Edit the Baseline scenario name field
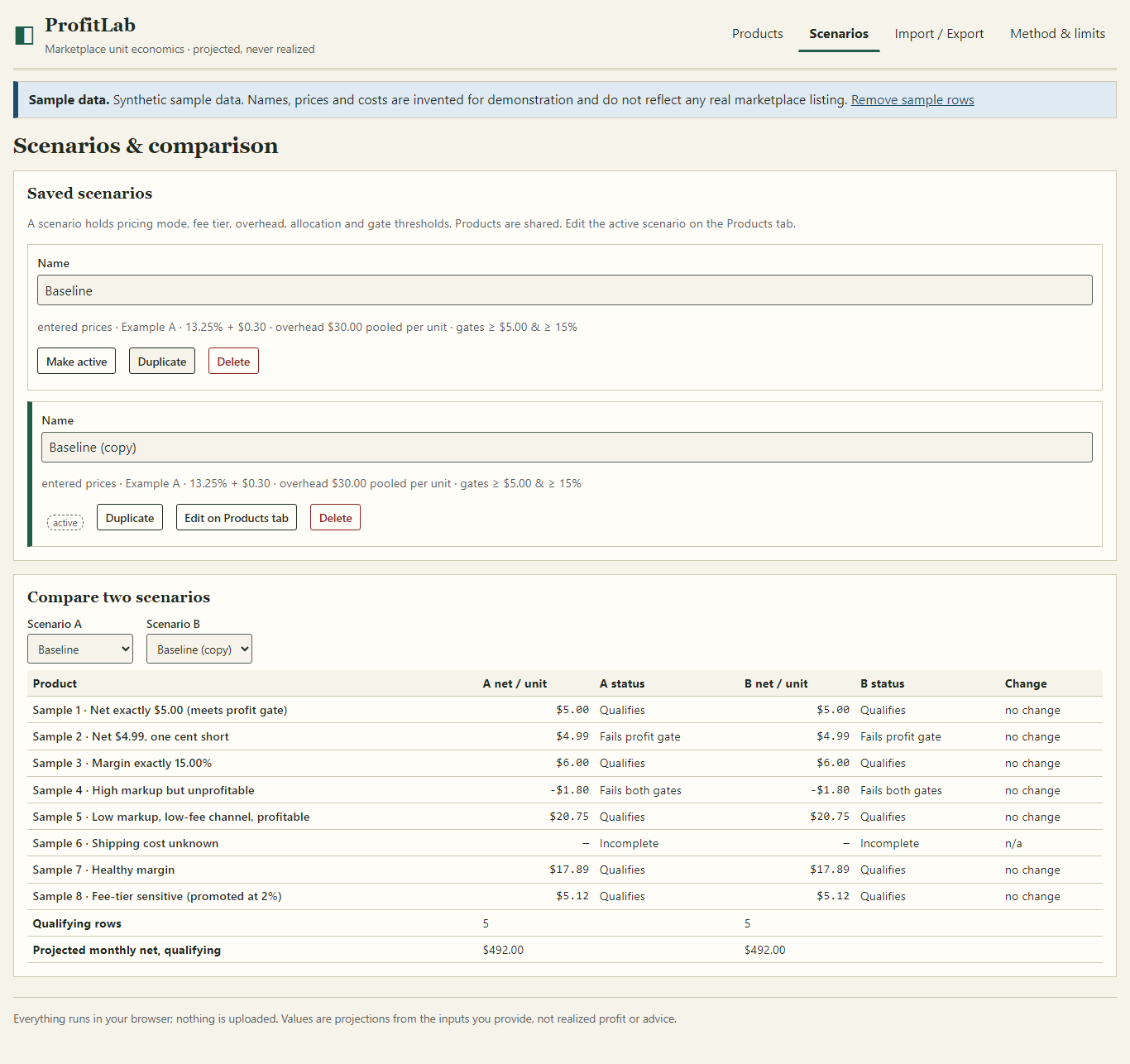The width and height of the screenshot is (1130, 1064). [565, 290]
